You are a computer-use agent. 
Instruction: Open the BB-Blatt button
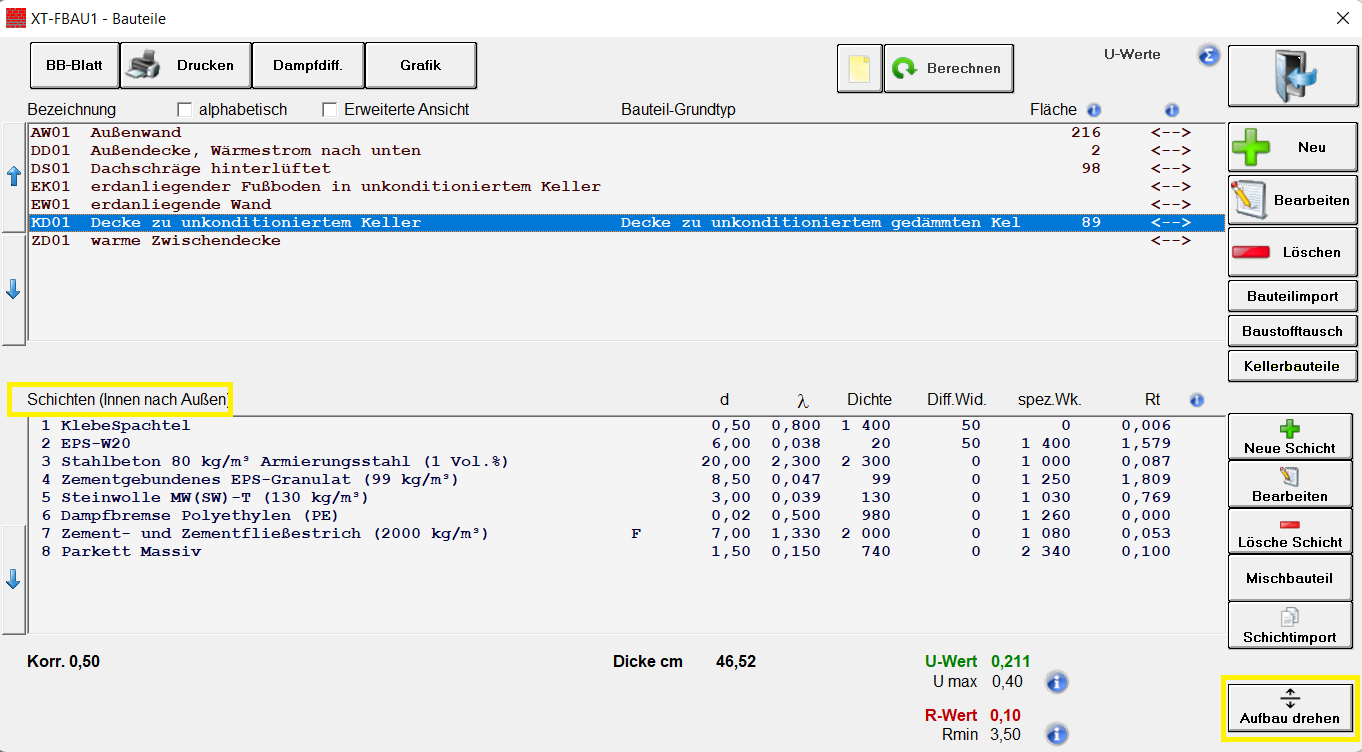74,66
